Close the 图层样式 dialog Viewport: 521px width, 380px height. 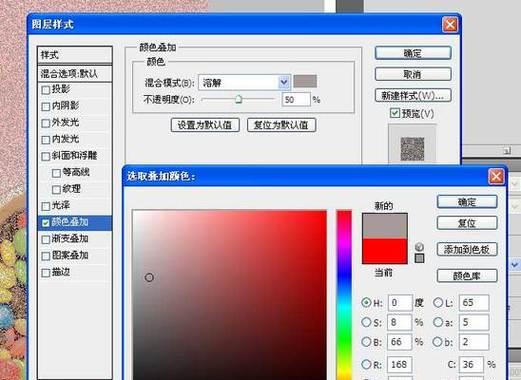pyautogui.click(x=450, y=25)
